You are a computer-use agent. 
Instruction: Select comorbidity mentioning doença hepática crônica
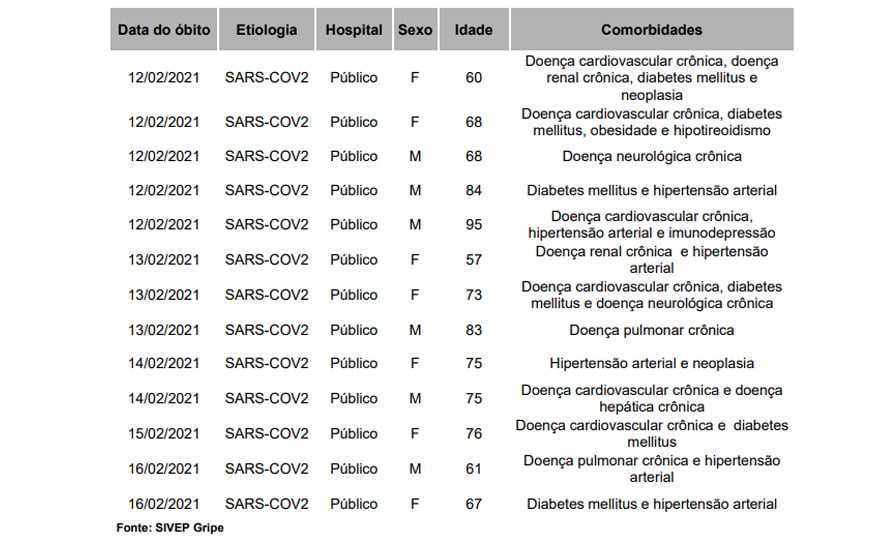tap(652, 398)
